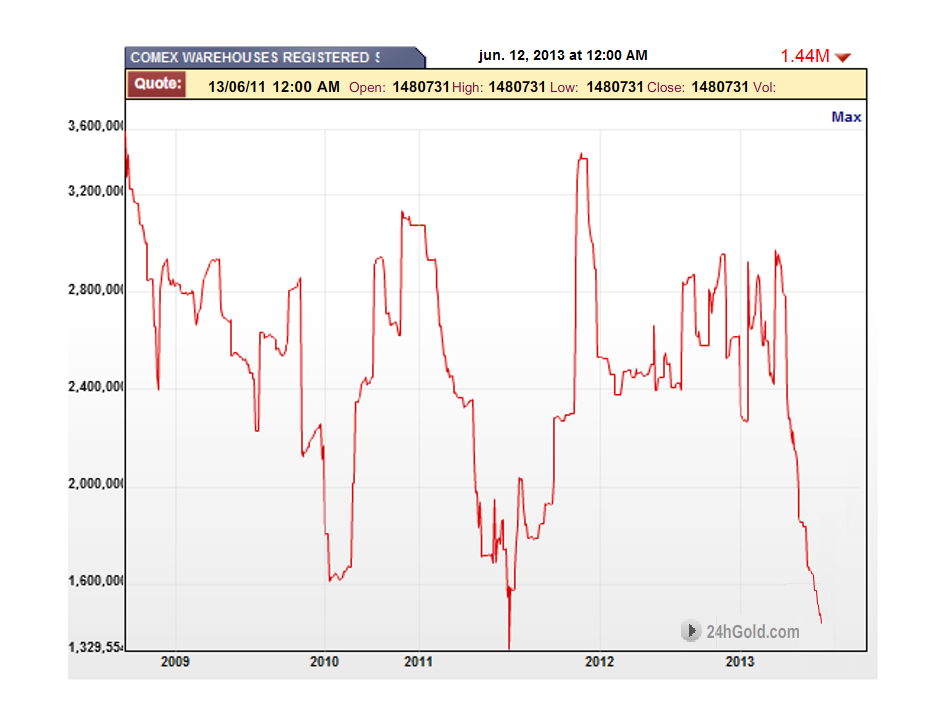The width and height of the screenshot is (950, 720).
Task: Click the 2,000,000 y-axis label
Action: click(96, 483)
